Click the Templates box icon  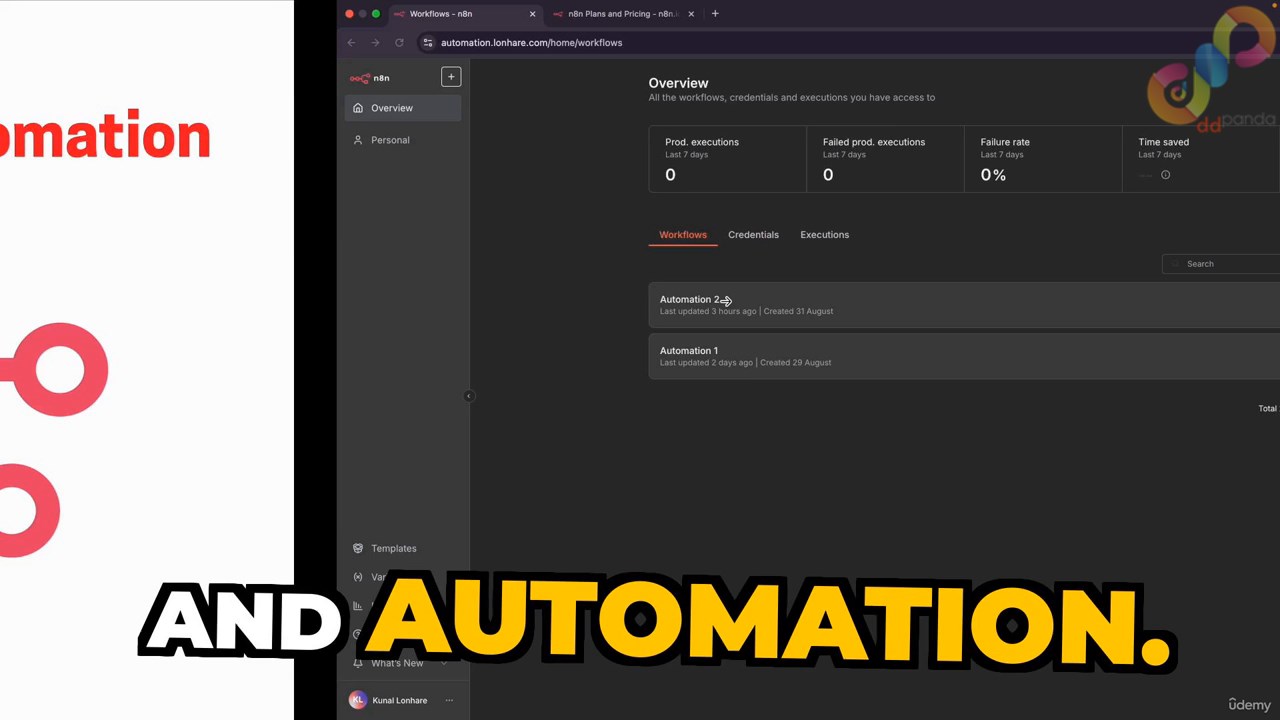358,548
